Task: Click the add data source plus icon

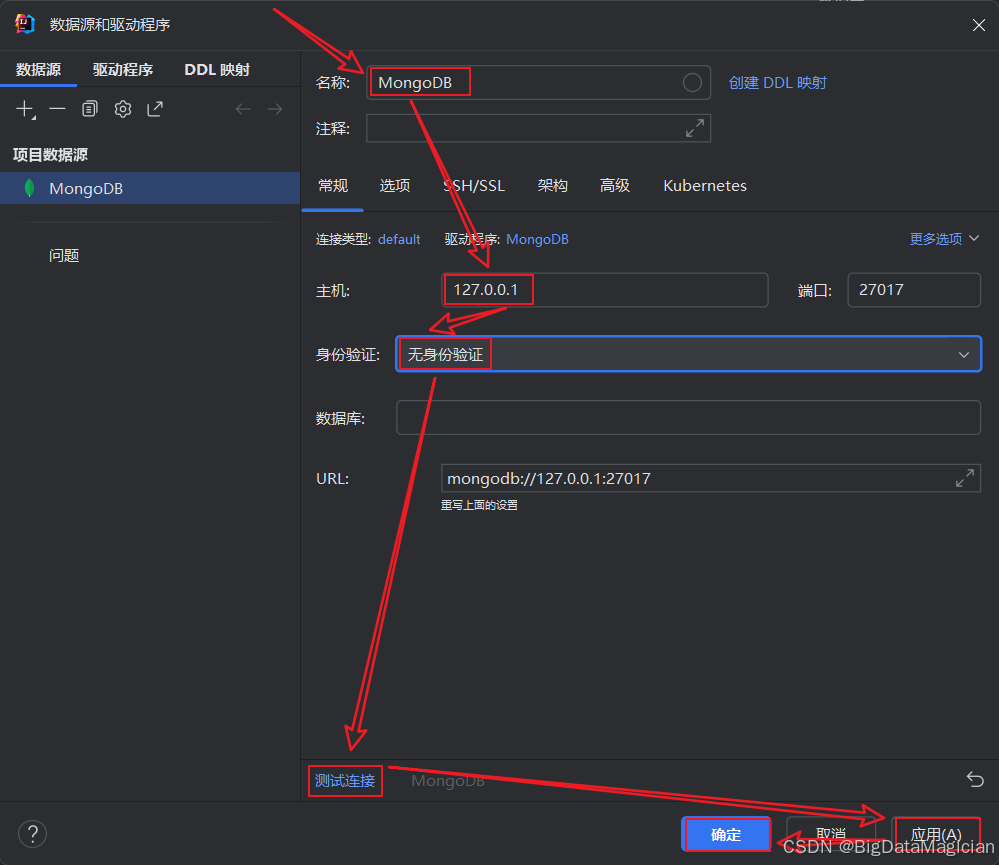Action: pyautogui.click(x=25, y=109)
